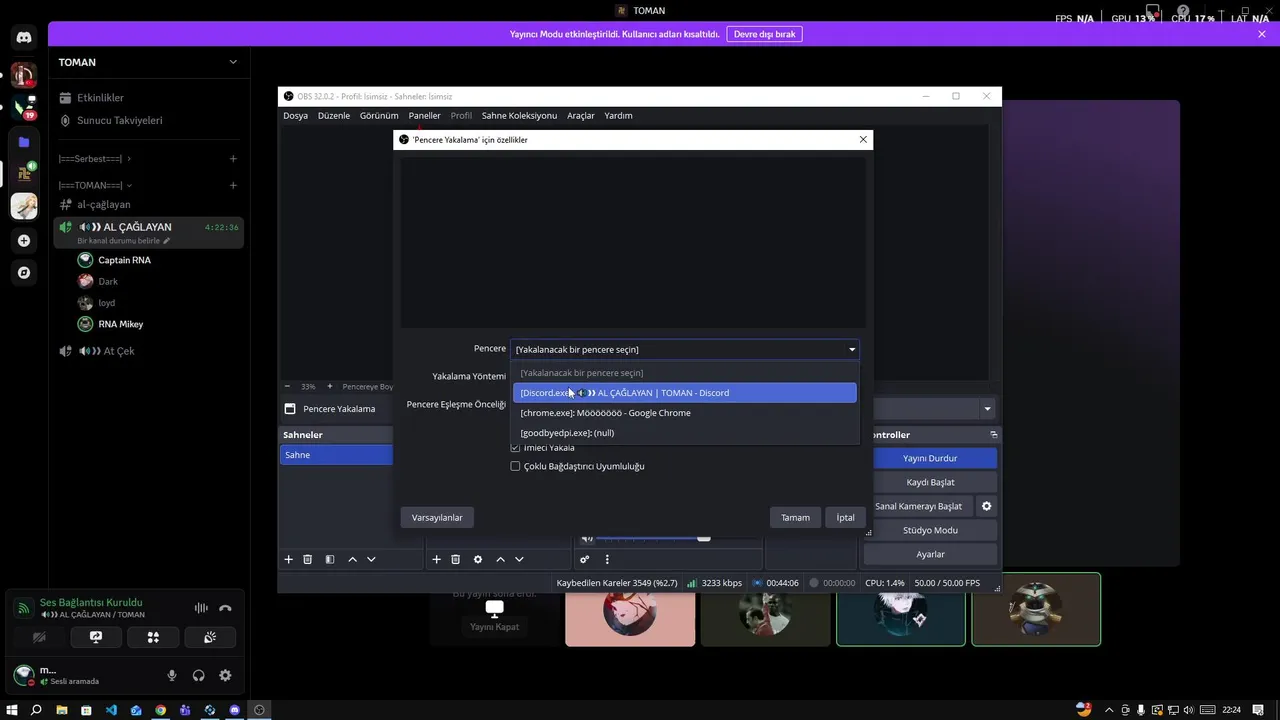Click Discord screen share icon button
Image resolution: width=1280 pixels, height=720 pixels.
96,637
